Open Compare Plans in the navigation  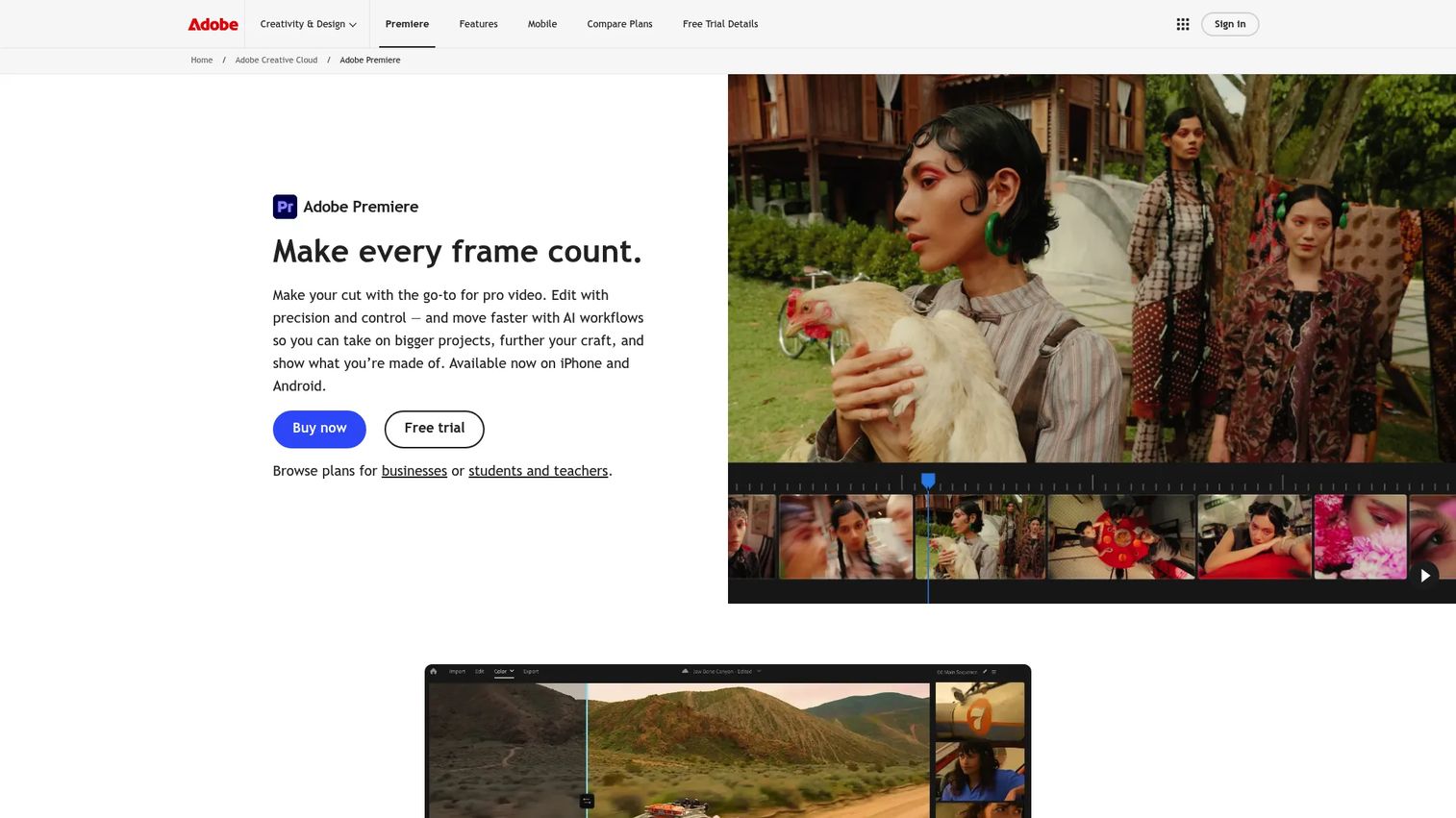619,24
